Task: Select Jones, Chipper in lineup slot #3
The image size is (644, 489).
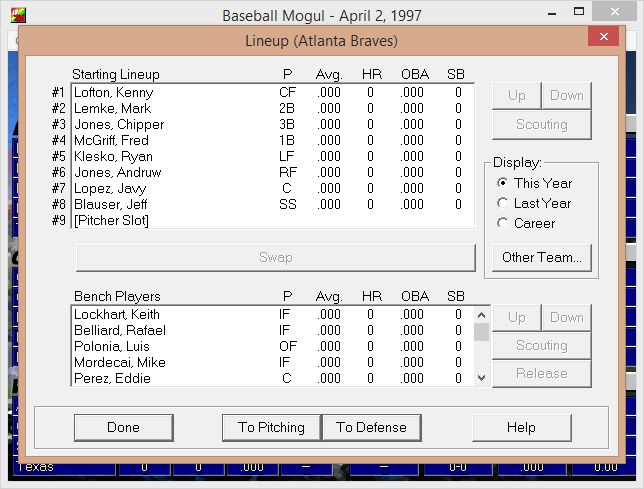Action: [x=273, y=124]
